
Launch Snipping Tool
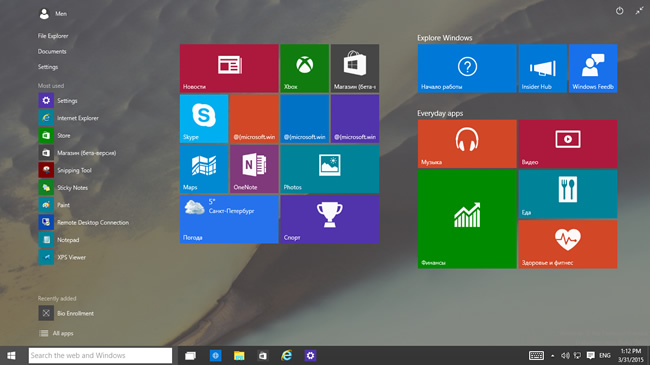(x=65, y=170)
